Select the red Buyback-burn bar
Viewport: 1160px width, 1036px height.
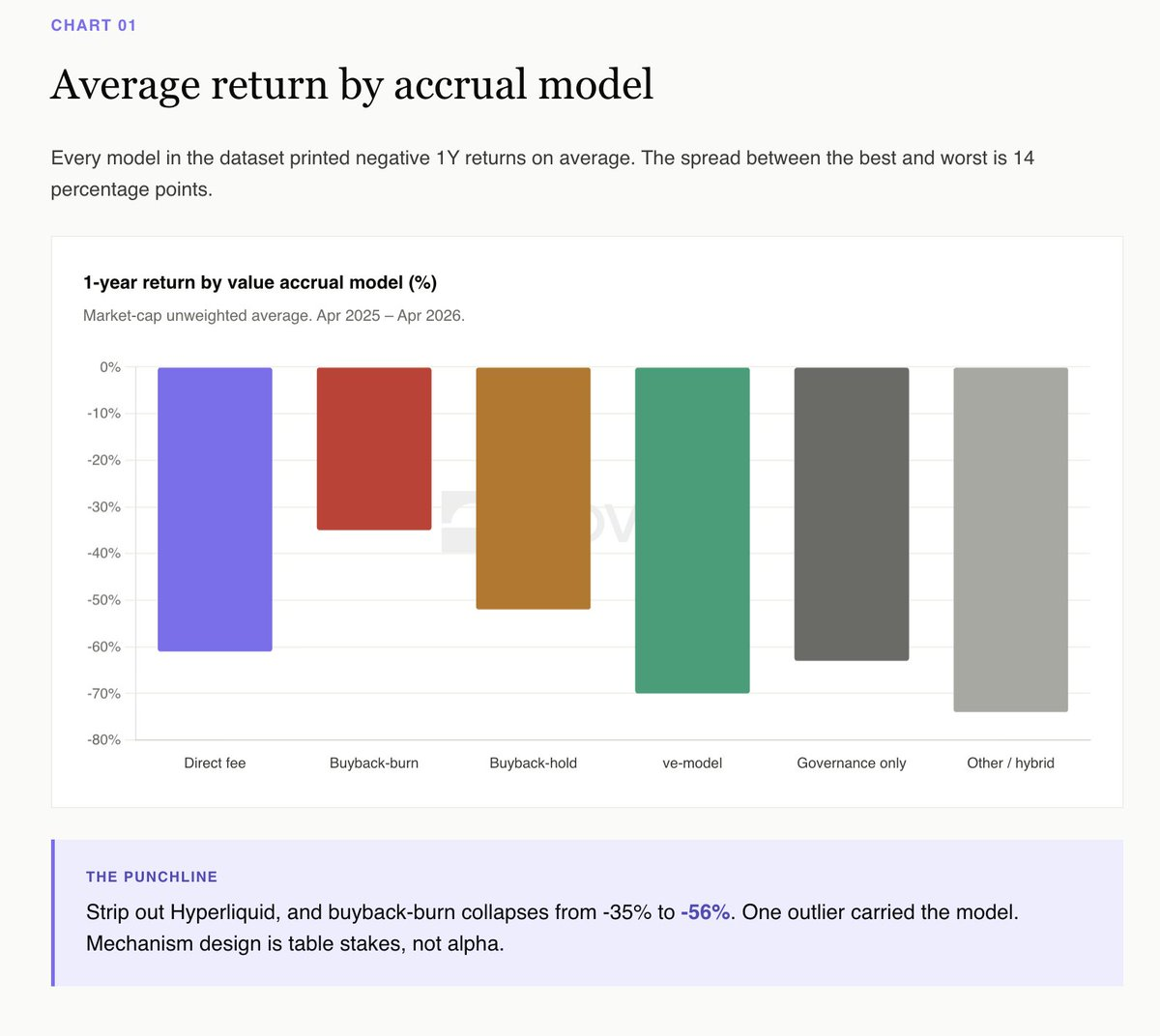click(x=374, y=448)
